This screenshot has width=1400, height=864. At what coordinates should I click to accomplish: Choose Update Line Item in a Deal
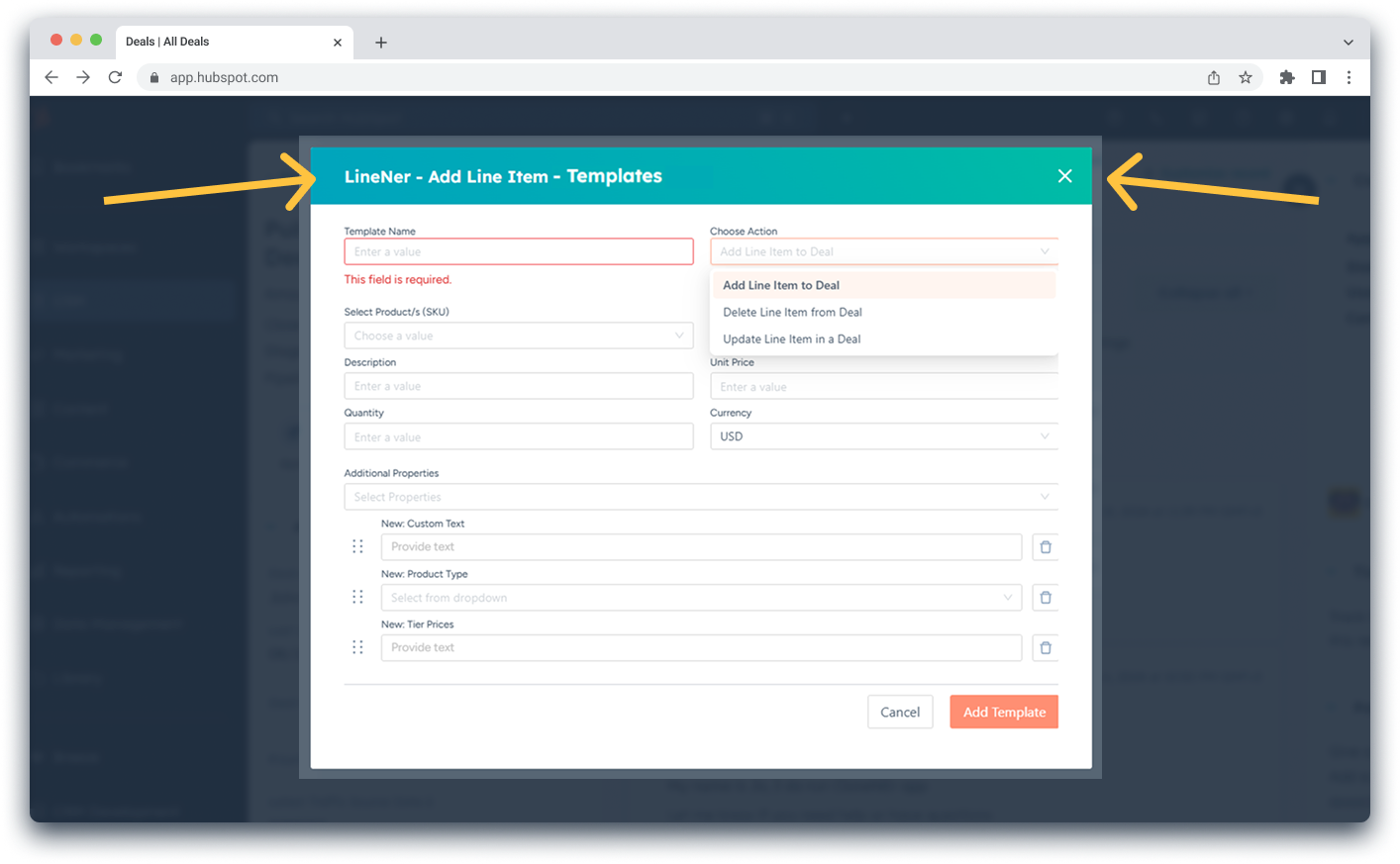click(x=883, y=338)
